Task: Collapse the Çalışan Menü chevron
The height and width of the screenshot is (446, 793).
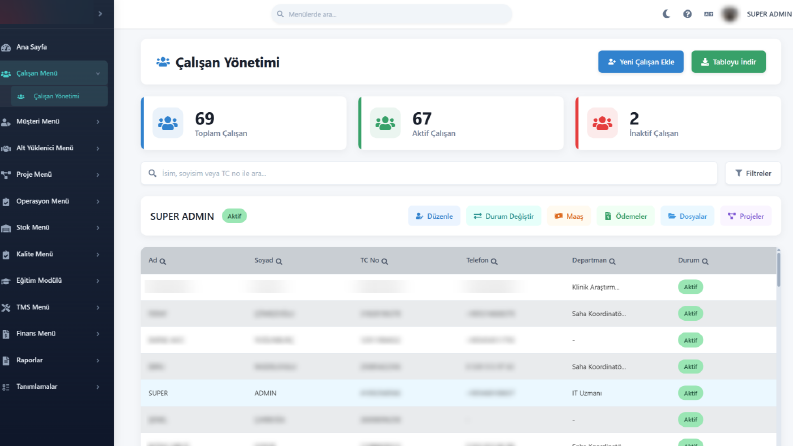Action: (98, 74)
